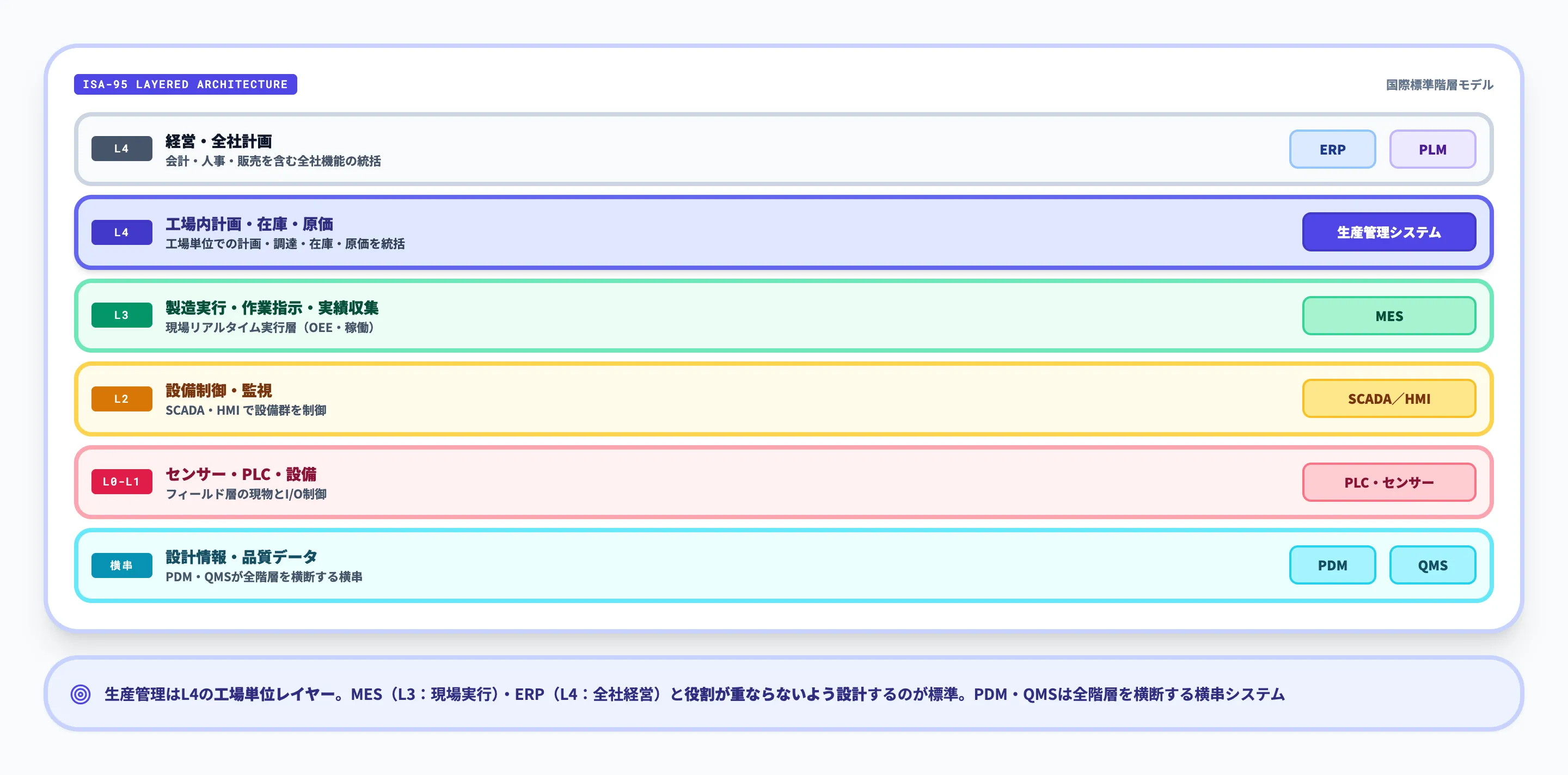This screenshot has height=775, width=1568.
Task: Select the 設備制御・監視 row heading
Action: [x=218, y=391]
